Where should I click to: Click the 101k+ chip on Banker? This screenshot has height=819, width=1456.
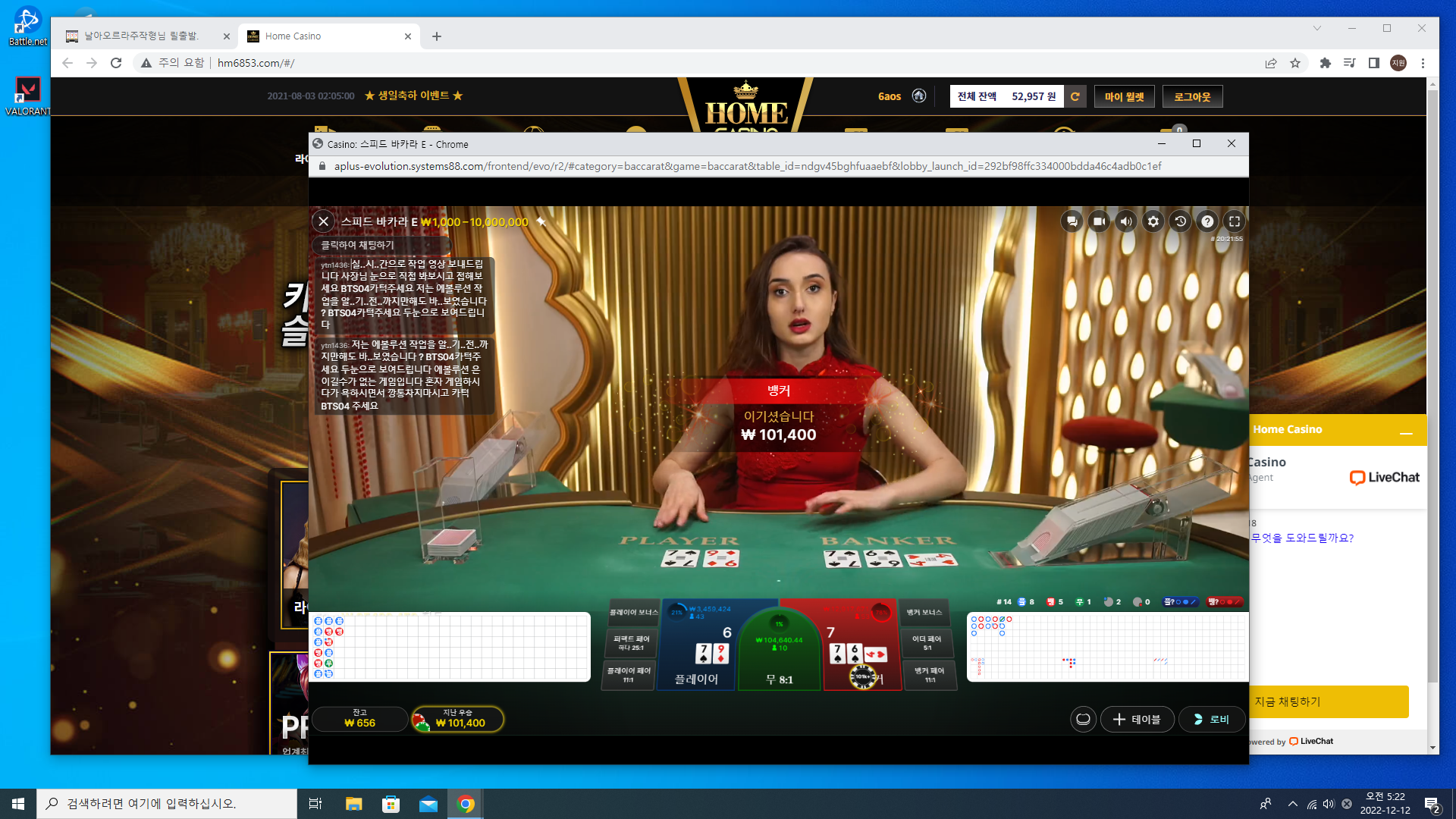pyautogui.click(x=862, y=676)
